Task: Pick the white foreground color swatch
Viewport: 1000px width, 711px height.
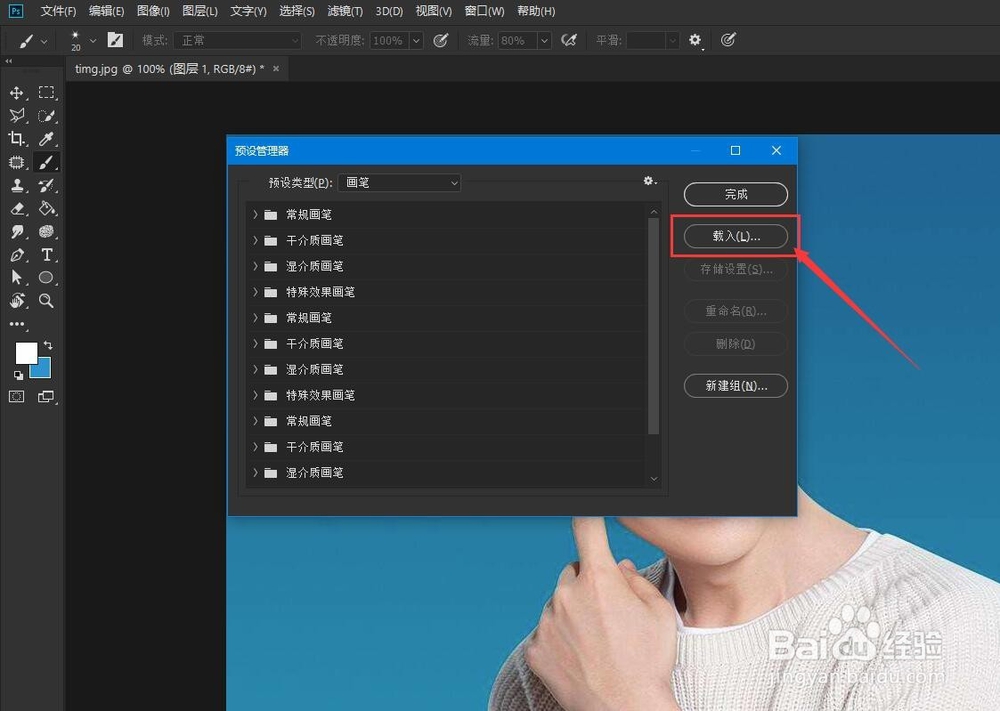Action: pos(26,352)
